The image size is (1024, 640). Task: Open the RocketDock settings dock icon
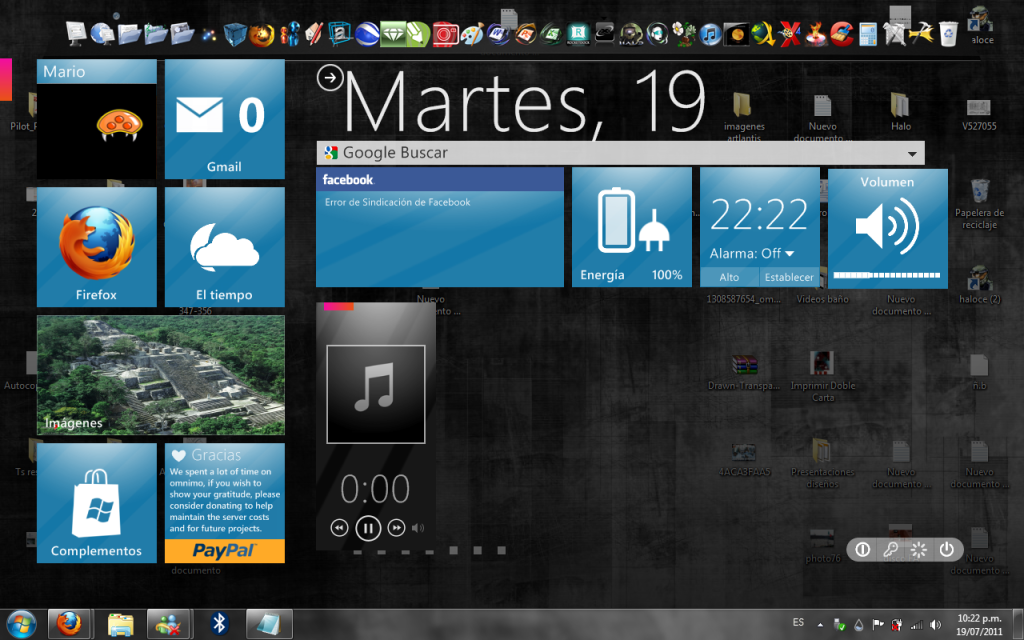click(578, 34)
